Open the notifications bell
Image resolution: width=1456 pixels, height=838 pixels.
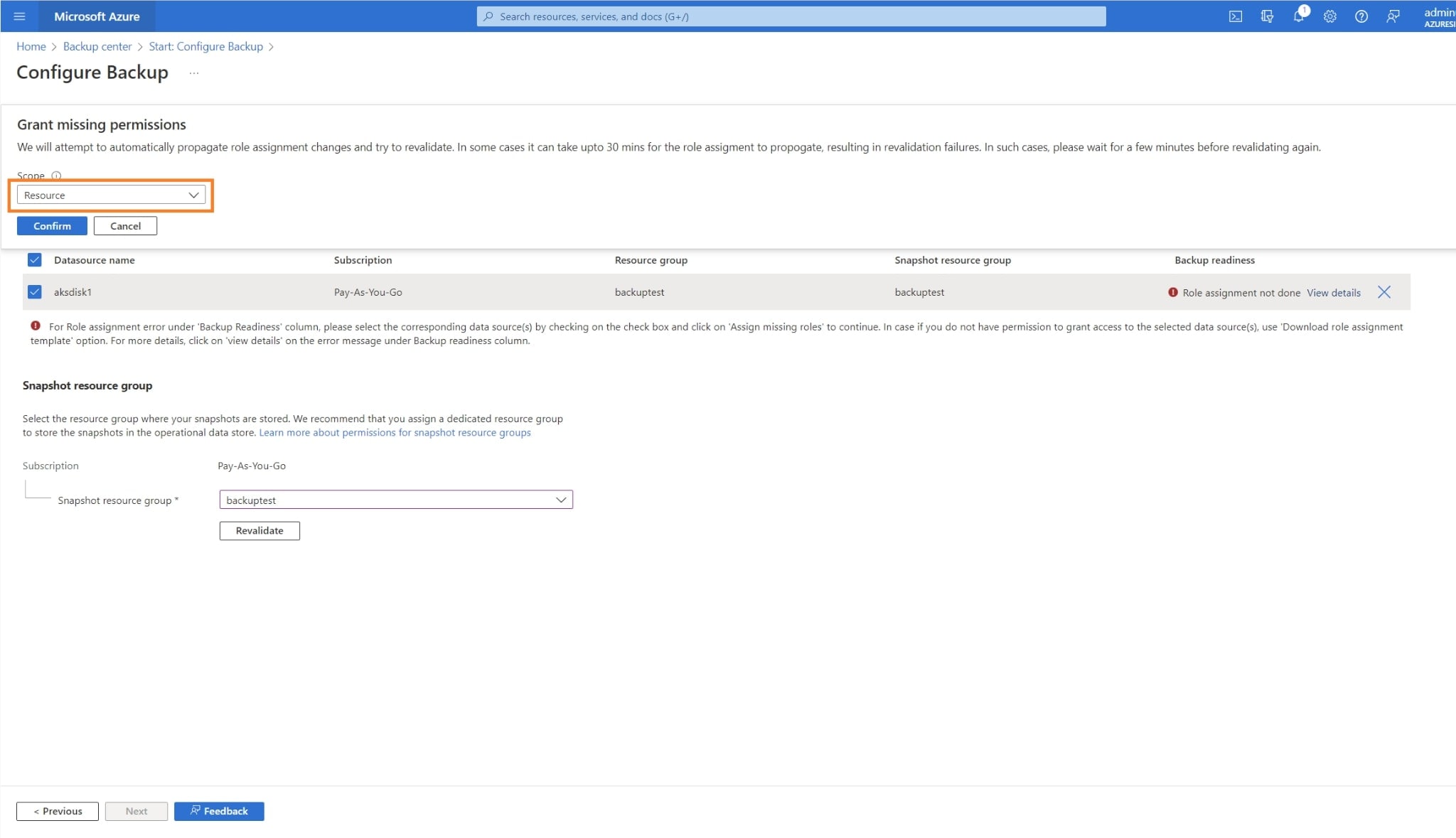click(1298, 16)
